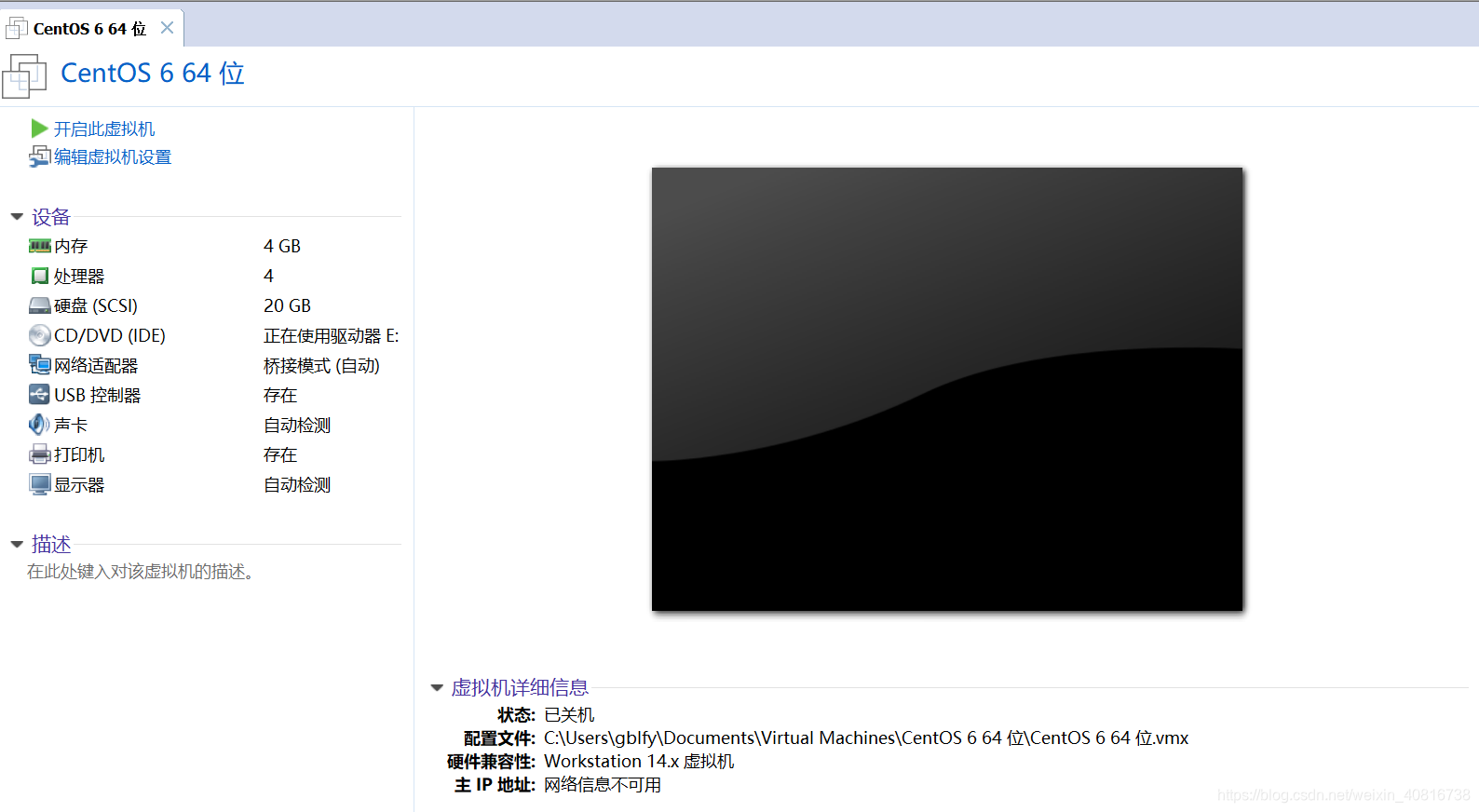The height and width of the screenshot is (812, 1479).
Task: Click the 显示器 label
Action: click(x=79, y=485)
